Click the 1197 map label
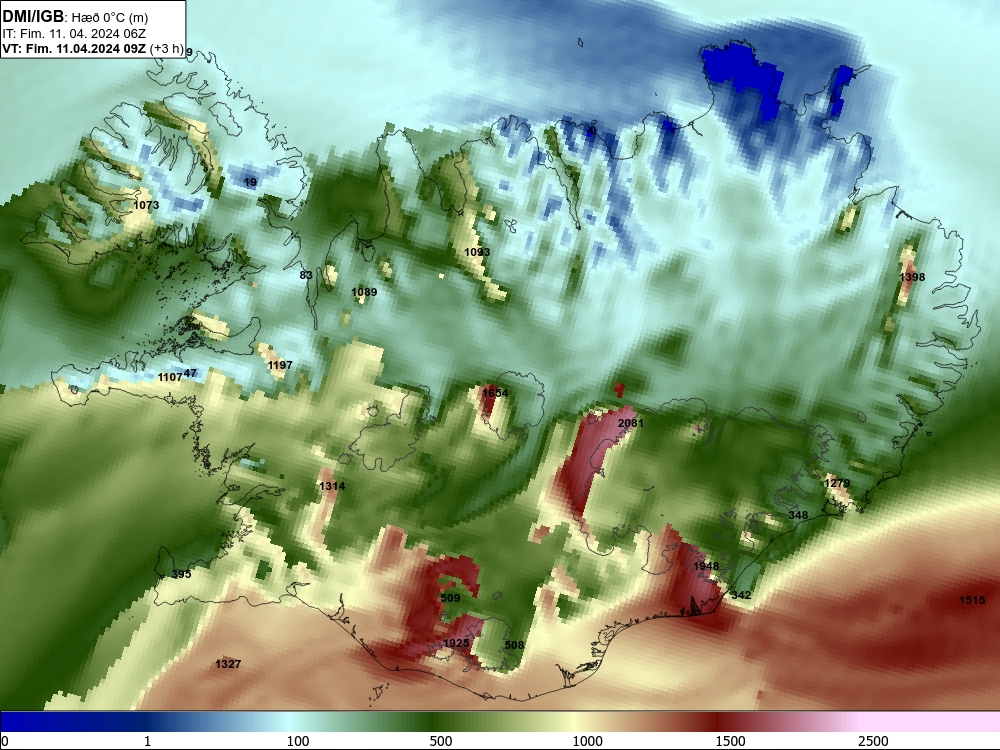Screen dimensions: 1000x750 point(280,365)
